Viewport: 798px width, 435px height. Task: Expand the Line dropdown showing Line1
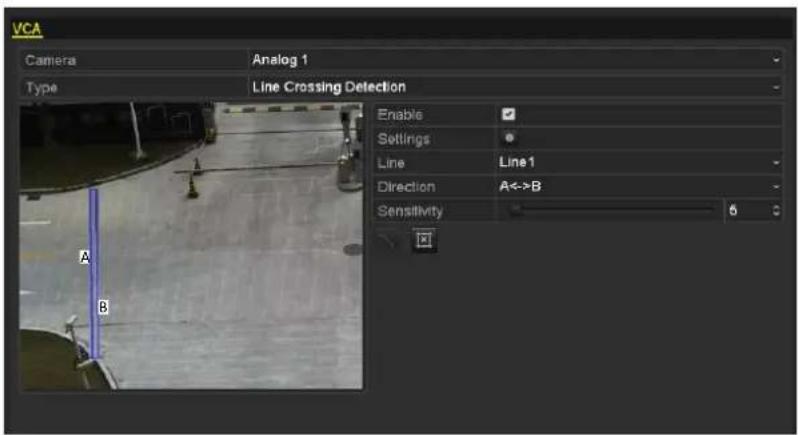click(x=639, y=163)
